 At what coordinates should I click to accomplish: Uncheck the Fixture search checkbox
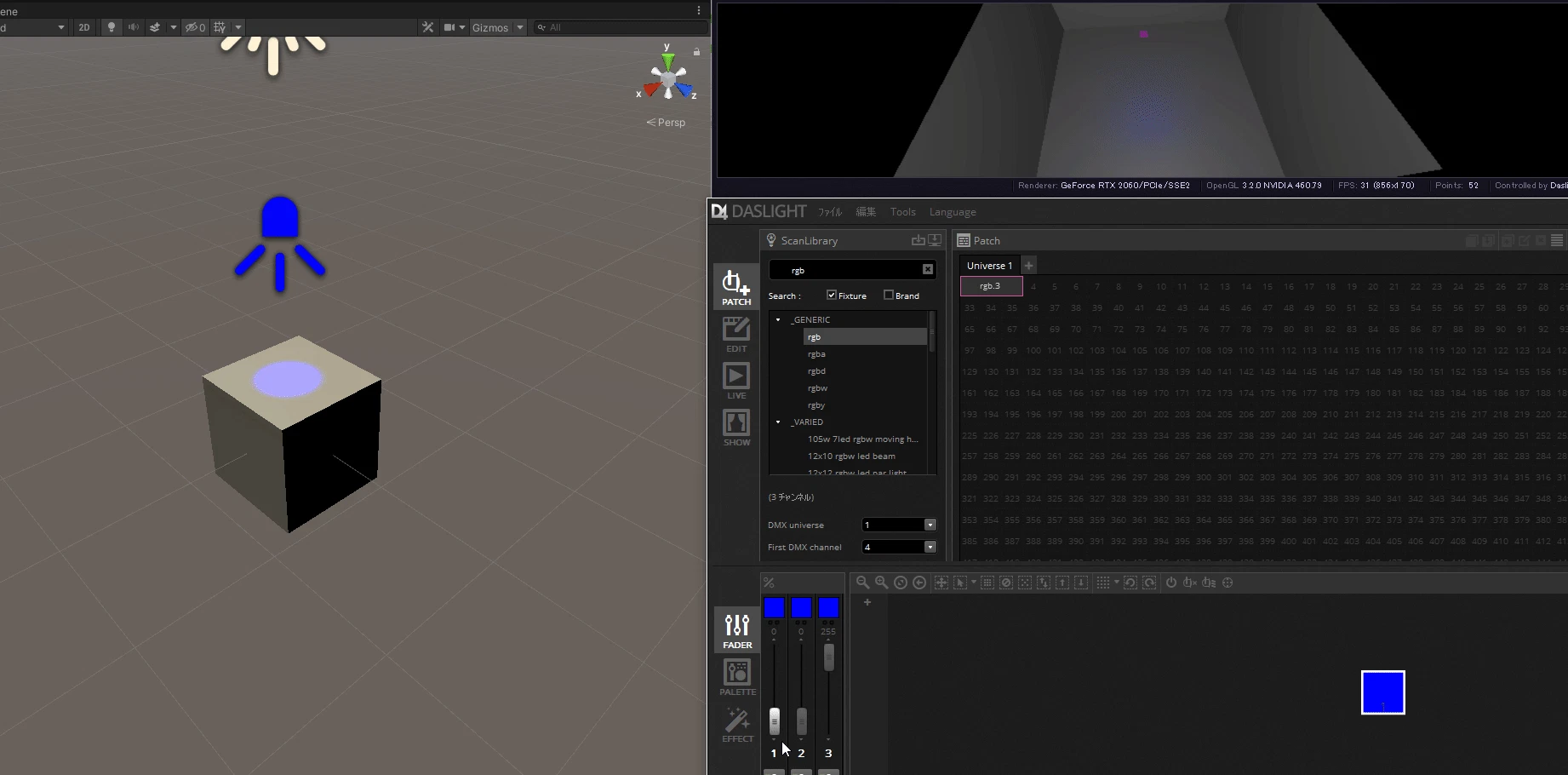[x=831, y=295]
